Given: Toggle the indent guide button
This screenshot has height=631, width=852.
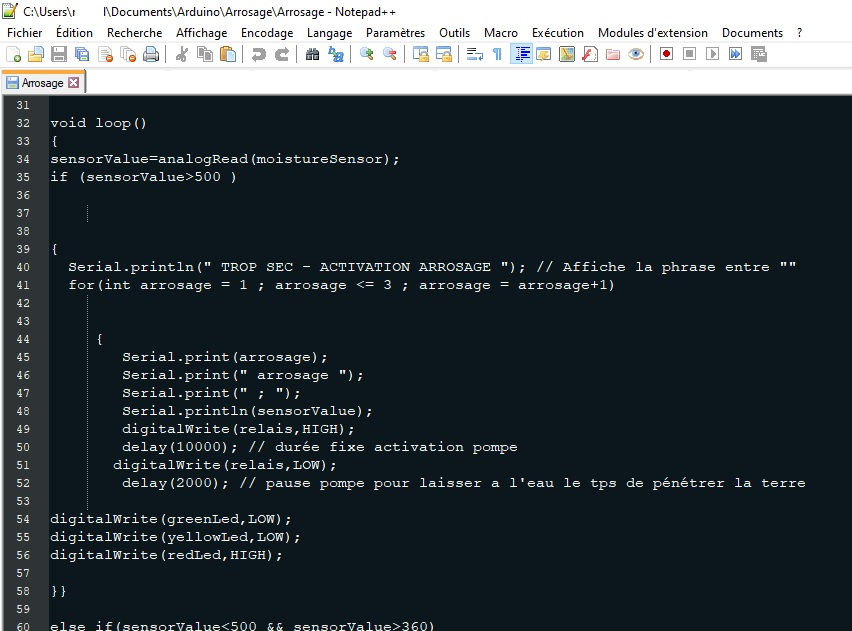Looking at the screenshot, I should click(521, 54).
